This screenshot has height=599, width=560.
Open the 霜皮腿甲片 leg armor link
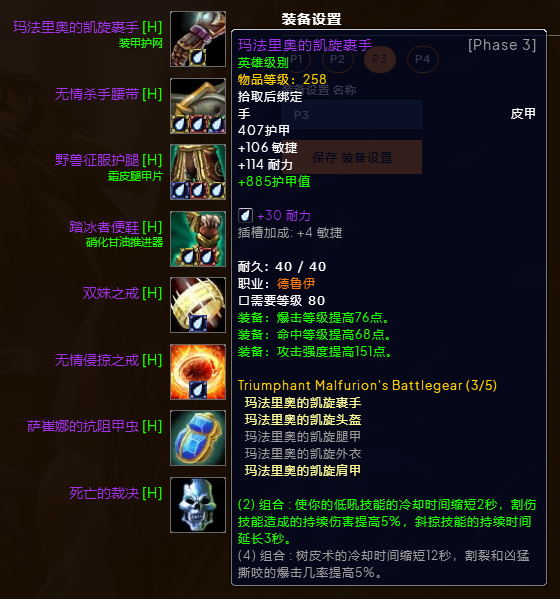pyautogui.click(x=135, y=176)
